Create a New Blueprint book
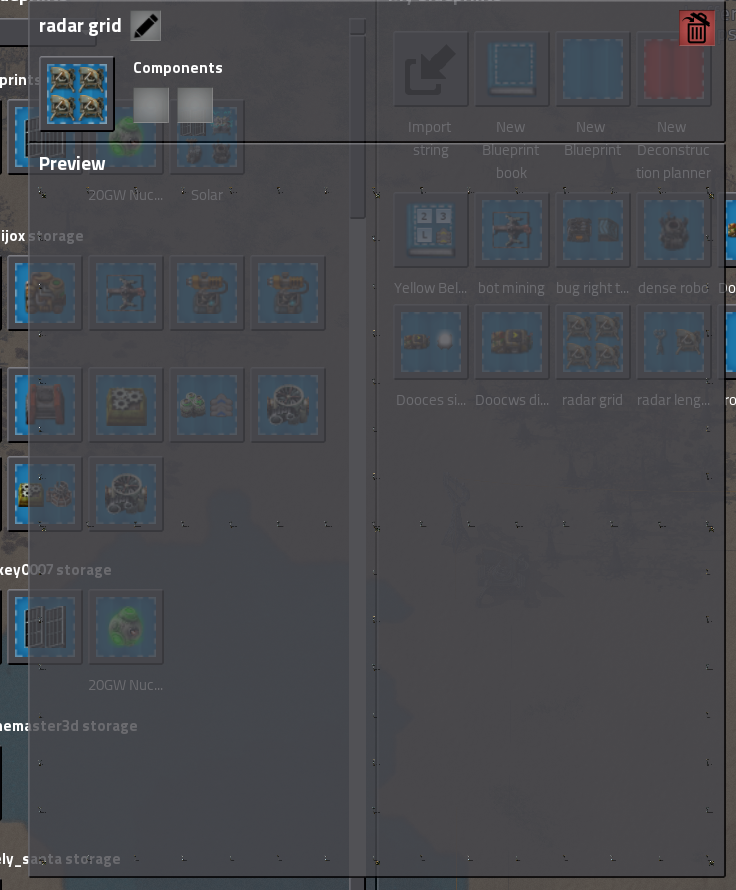Screen dimensions: 736x890 tap(511, 69)
